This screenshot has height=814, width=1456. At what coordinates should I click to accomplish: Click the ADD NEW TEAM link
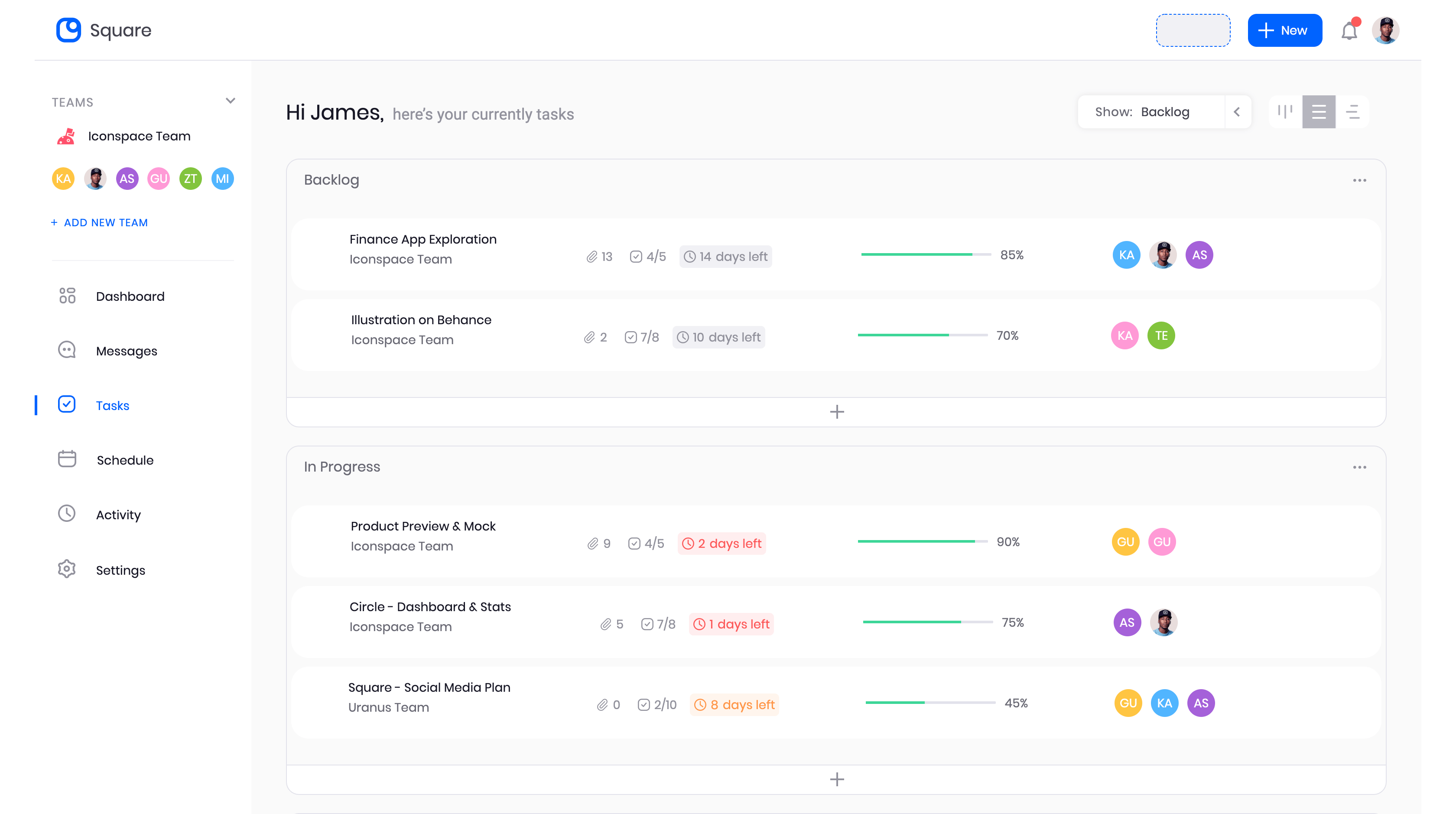(x=100, y=222)
